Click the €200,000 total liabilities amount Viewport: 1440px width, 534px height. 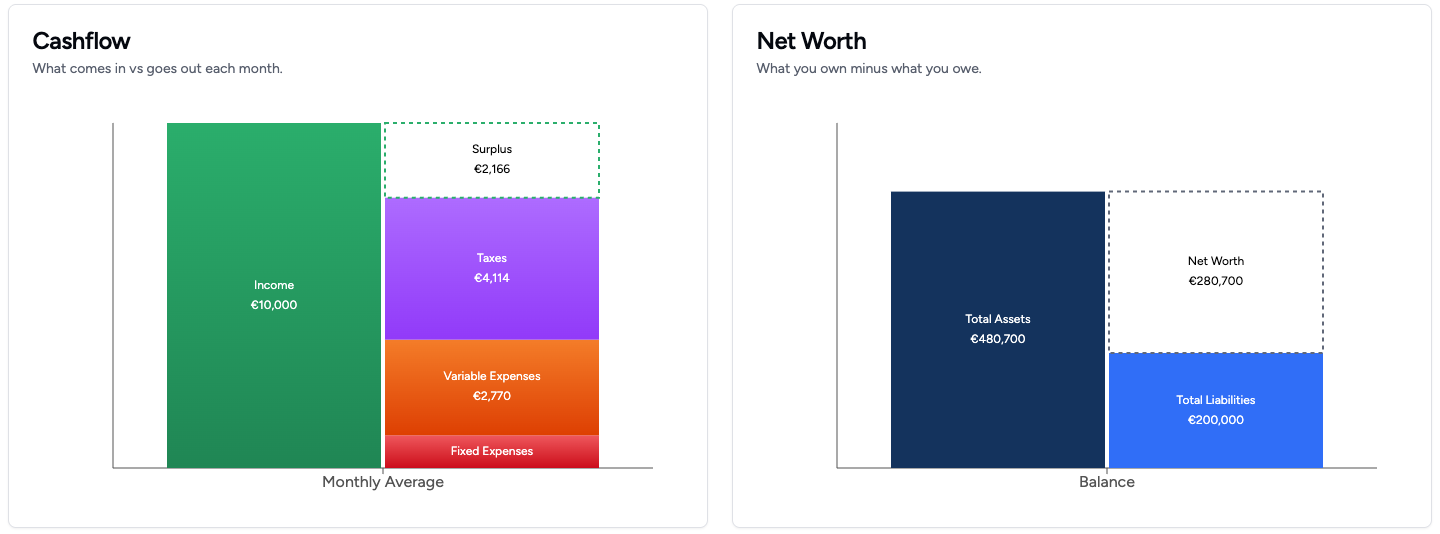(x=1215, y=420)
